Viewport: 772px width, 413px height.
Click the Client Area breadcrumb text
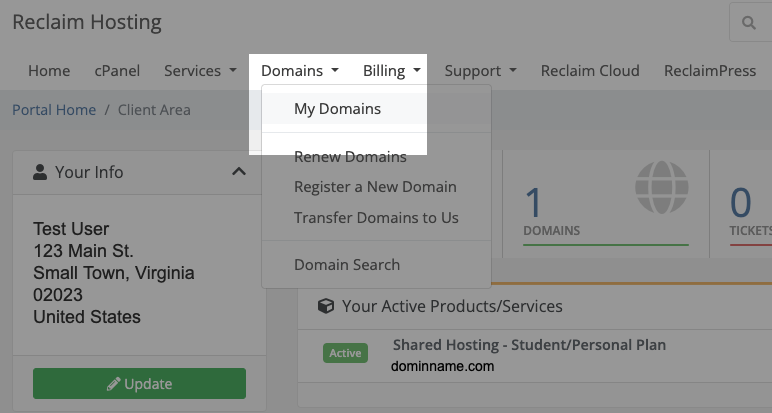154,110
